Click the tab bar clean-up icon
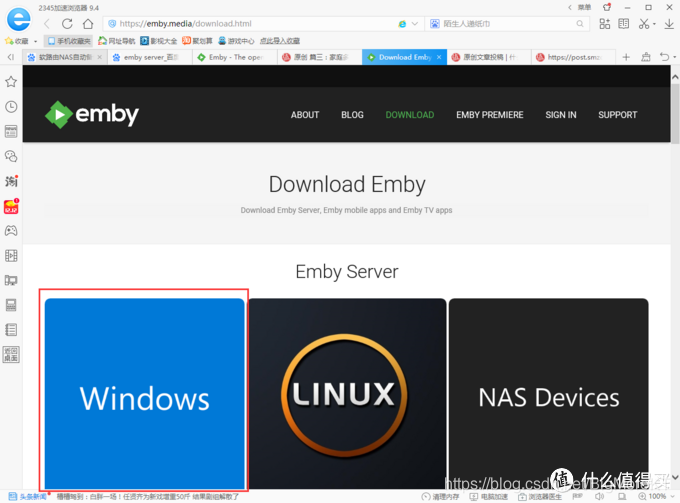This screenshot has width=680, height=503. coord(646,57)
